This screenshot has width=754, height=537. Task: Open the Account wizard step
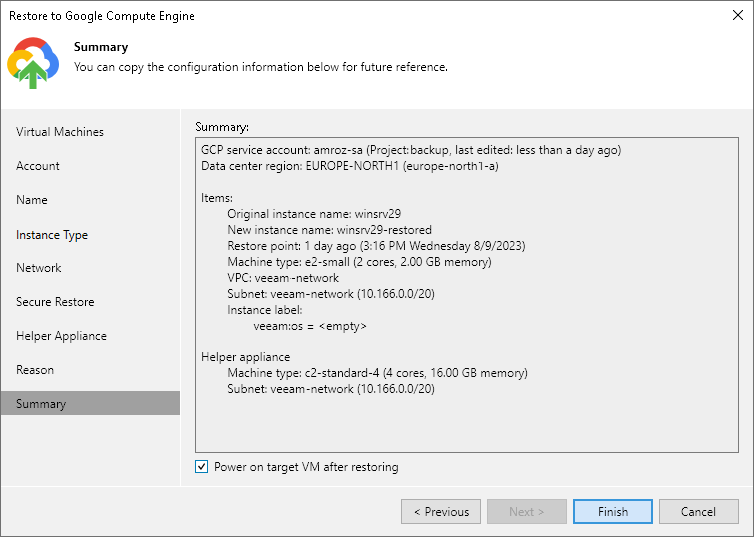pos(38,166)
